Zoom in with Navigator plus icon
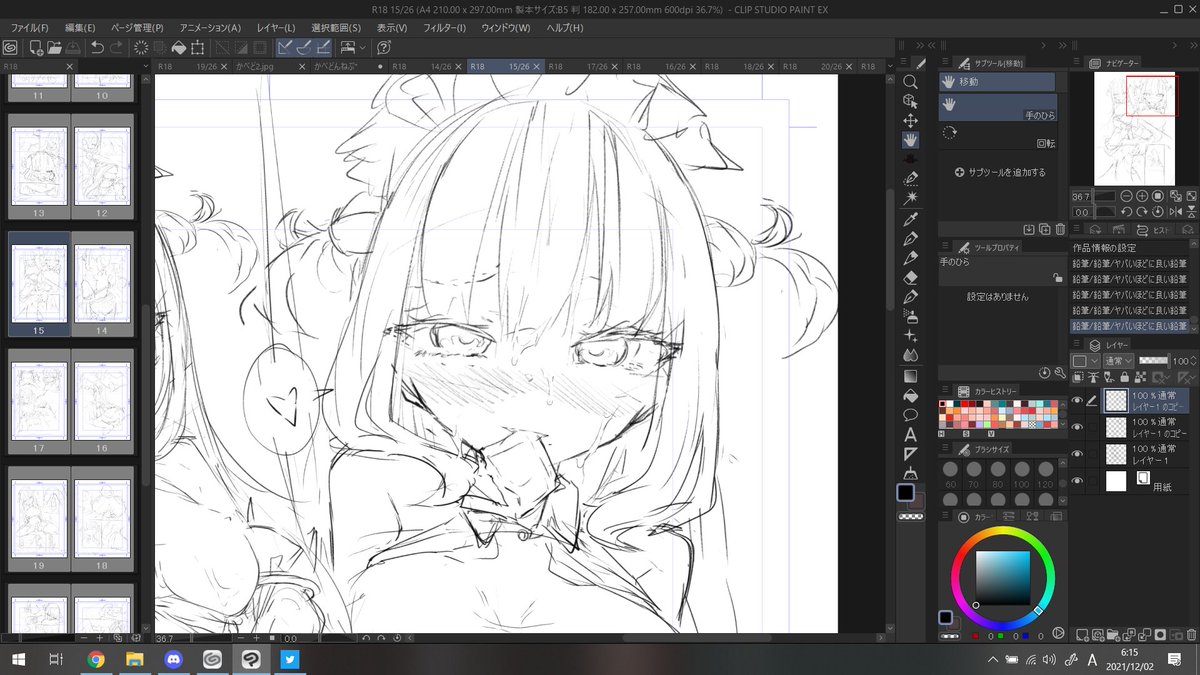Viewport: 1200px width, 675px height. coord(1142,196)
